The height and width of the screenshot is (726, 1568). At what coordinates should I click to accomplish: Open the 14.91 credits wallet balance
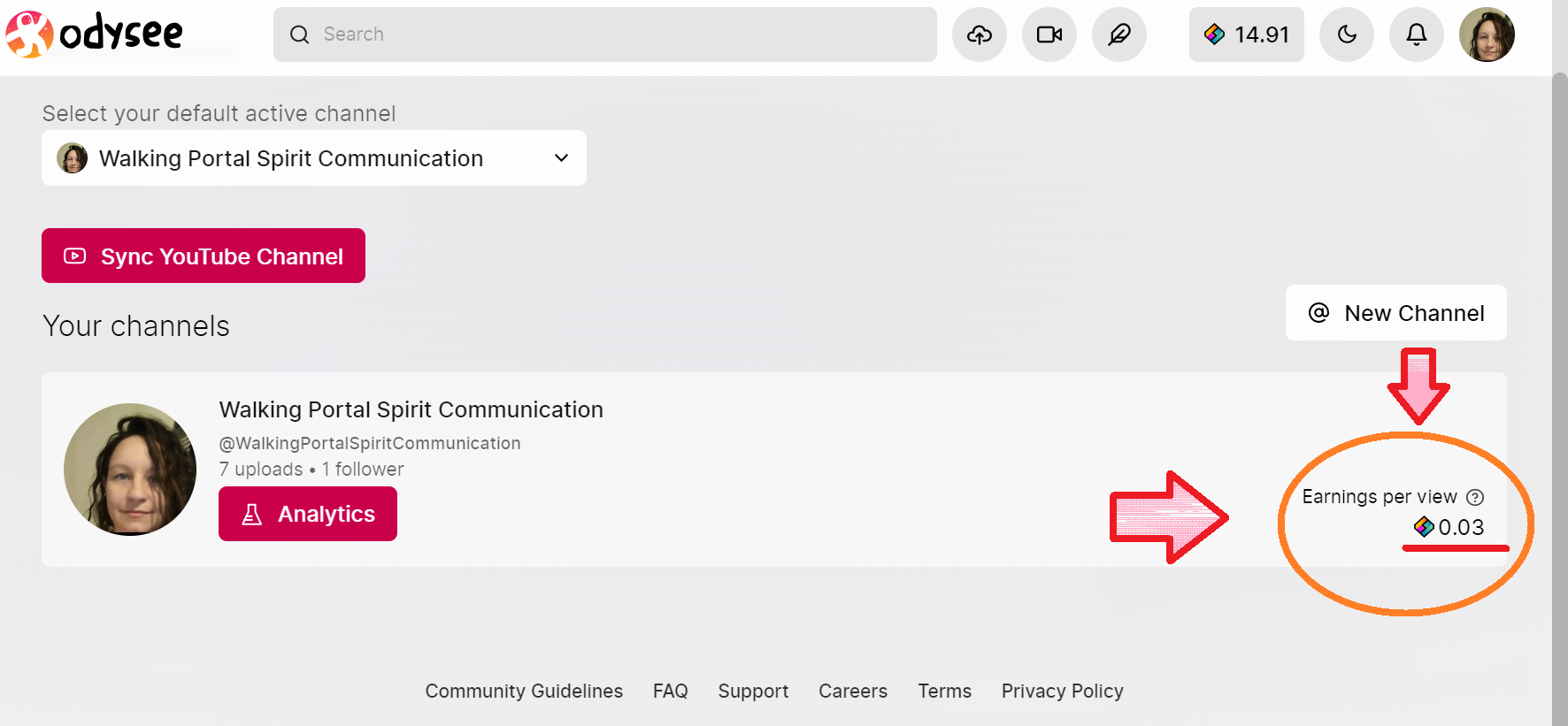click(x=1247, y=34)
